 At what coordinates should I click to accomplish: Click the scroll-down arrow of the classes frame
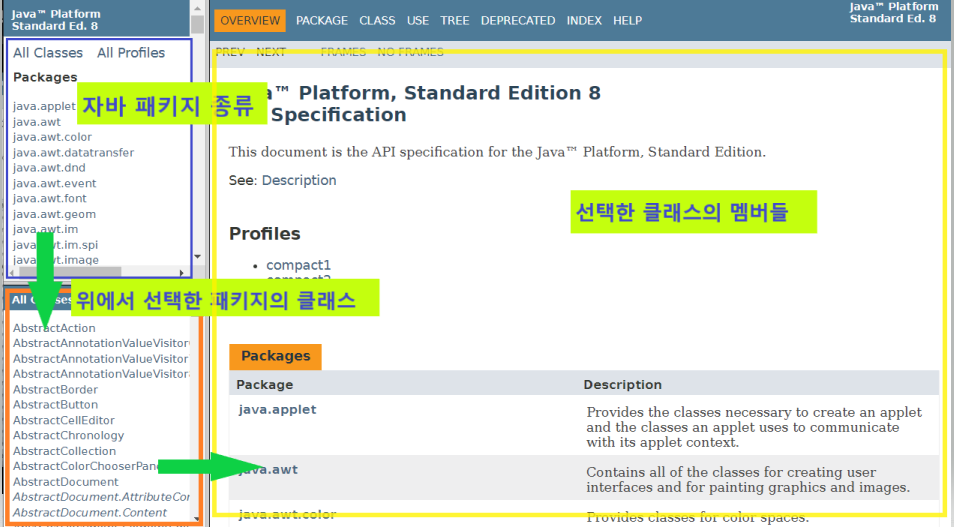pyautogui.click(x=197, y=519)
